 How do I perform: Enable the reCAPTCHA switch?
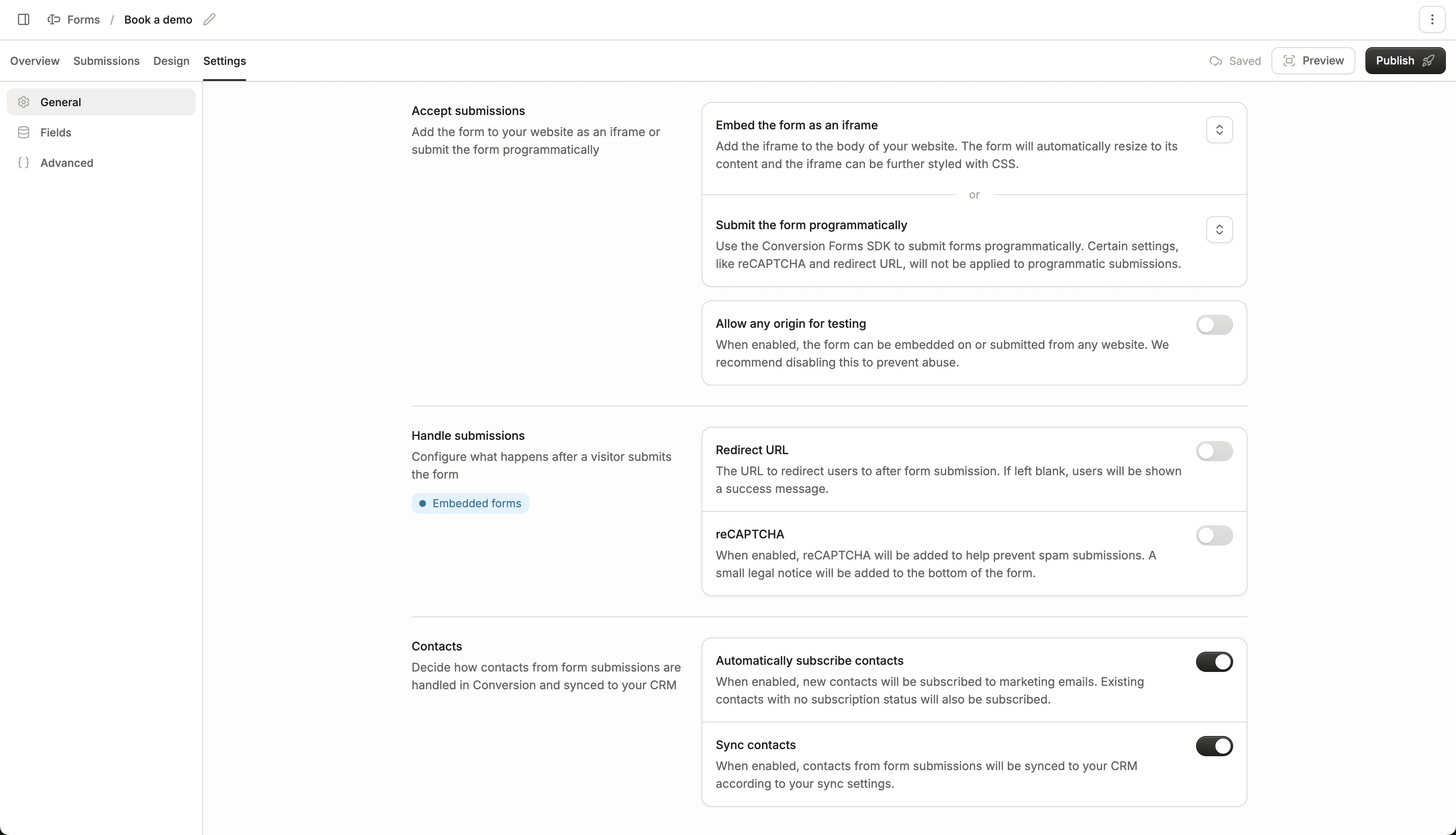pyautogui.click(x=1214, y=535)
